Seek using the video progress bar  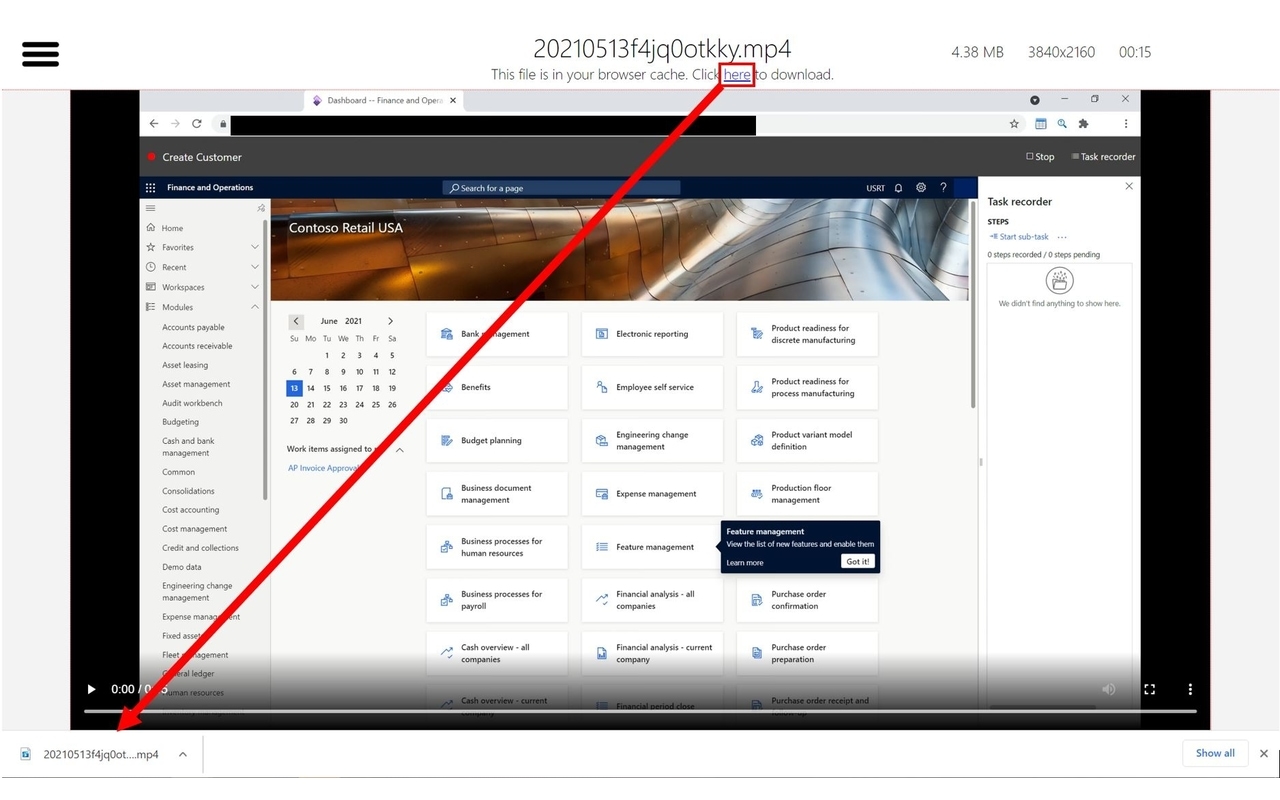(x=620, y=712)
